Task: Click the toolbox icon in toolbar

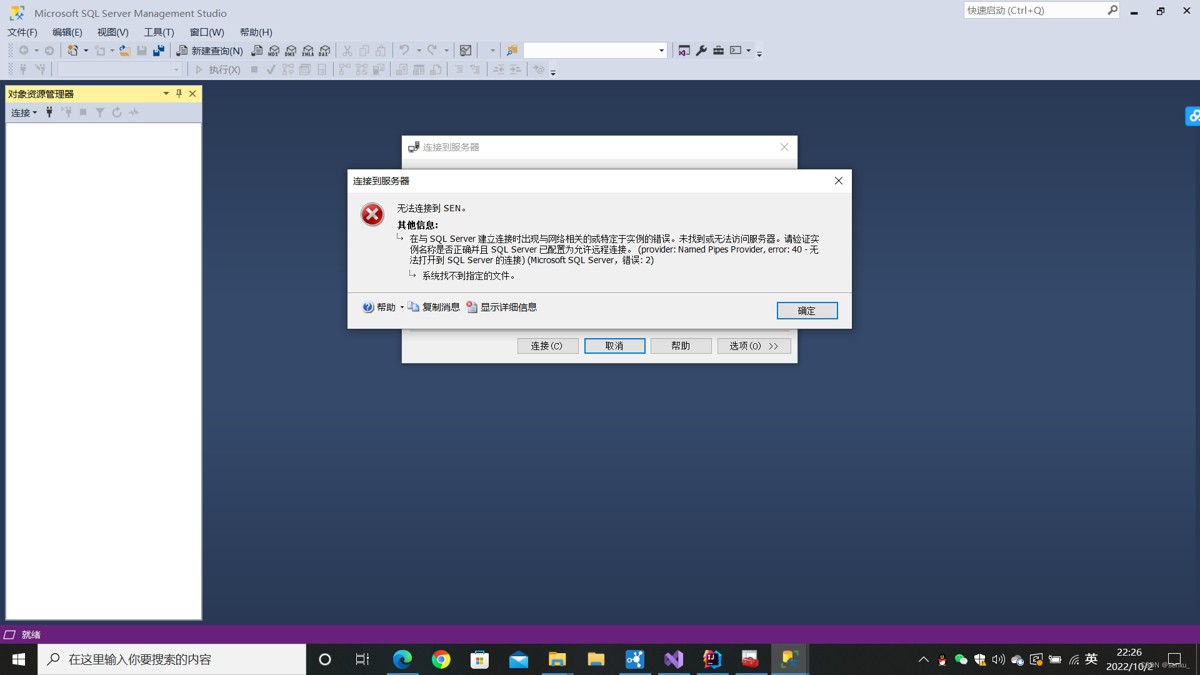Action: pyautogui.click(x=718, y=50)
